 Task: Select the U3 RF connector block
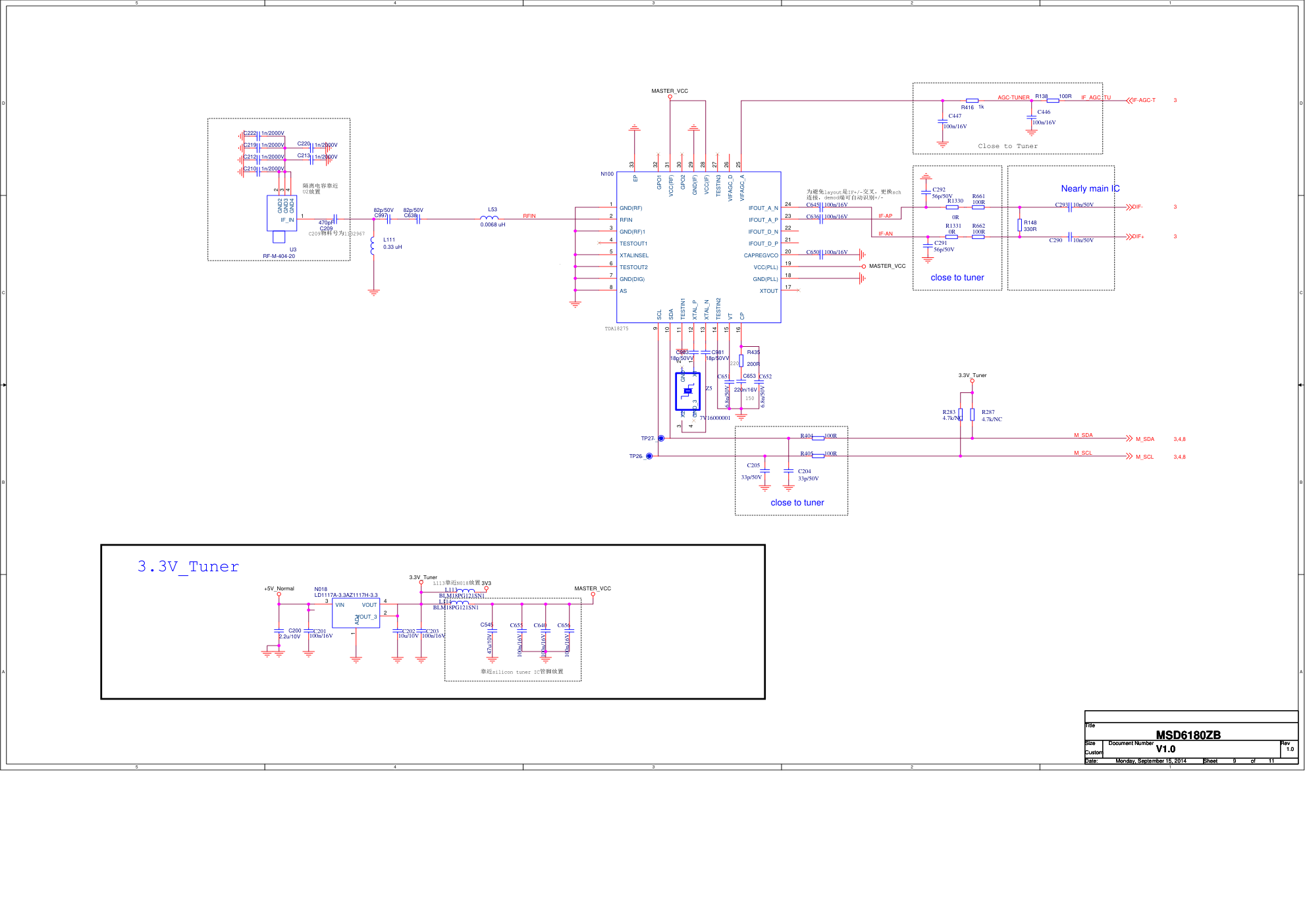click(x=281, y=213)
